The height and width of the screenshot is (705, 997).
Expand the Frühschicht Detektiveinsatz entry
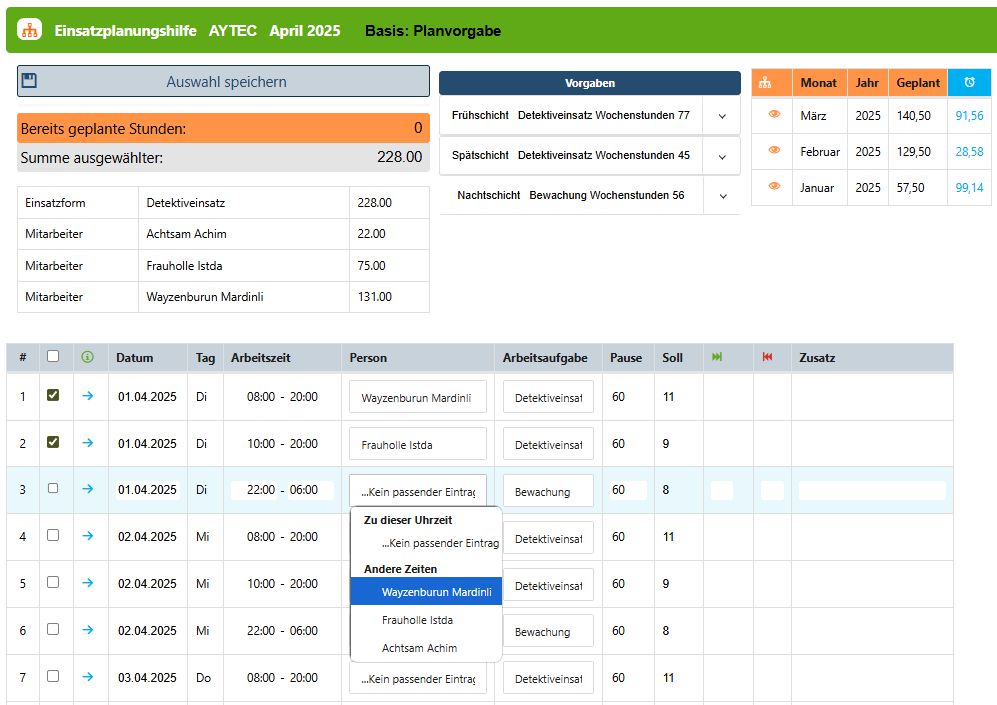point(722,116)
